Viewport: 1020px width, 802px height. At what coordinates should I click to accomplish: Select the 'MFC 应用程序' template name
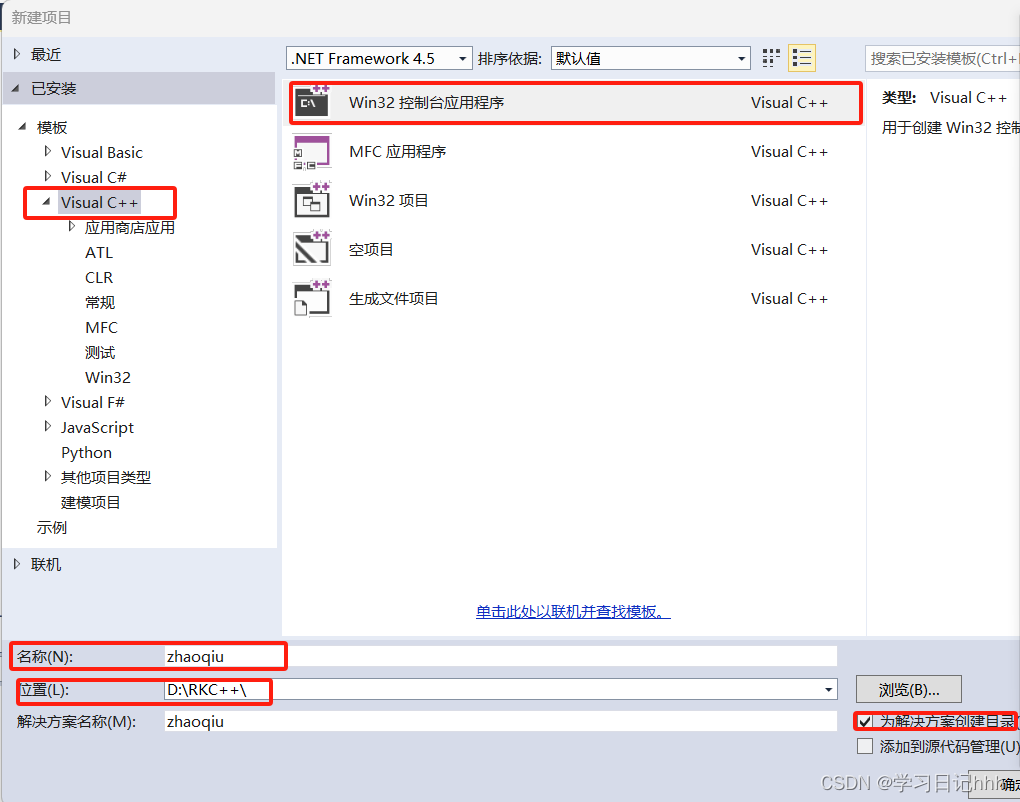[397, 152]
